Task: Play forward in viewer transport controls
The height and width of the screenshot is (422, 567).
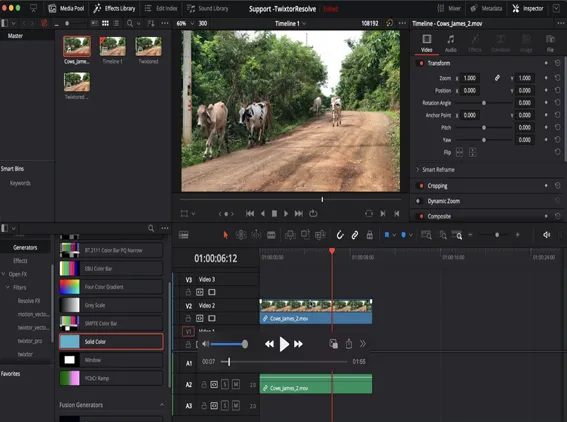Action: pos(286,214)
